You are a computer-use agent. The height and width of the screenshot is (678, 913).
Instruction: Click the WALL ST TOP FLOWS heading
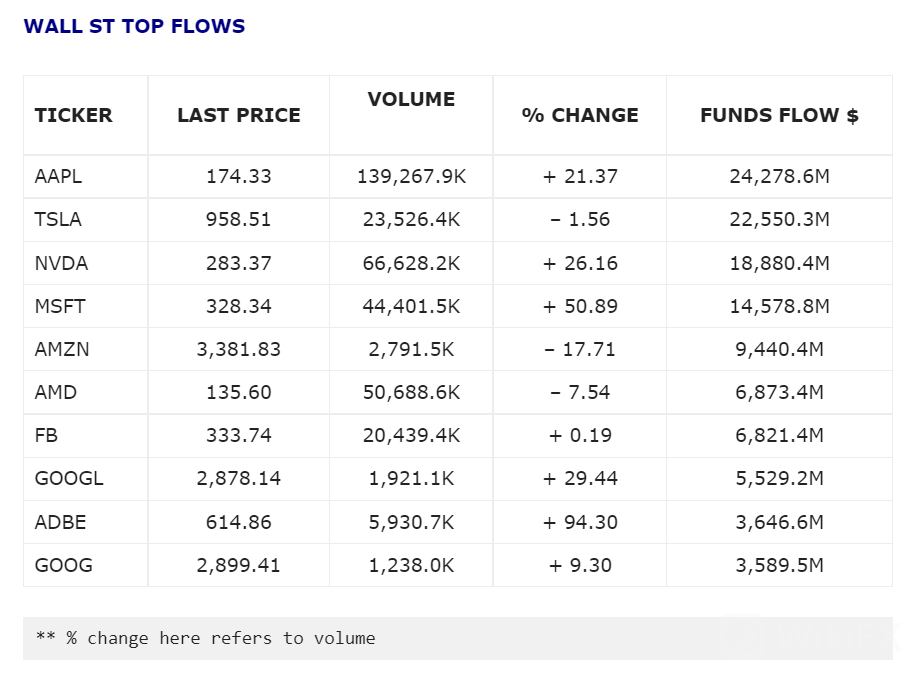point(134,27)
